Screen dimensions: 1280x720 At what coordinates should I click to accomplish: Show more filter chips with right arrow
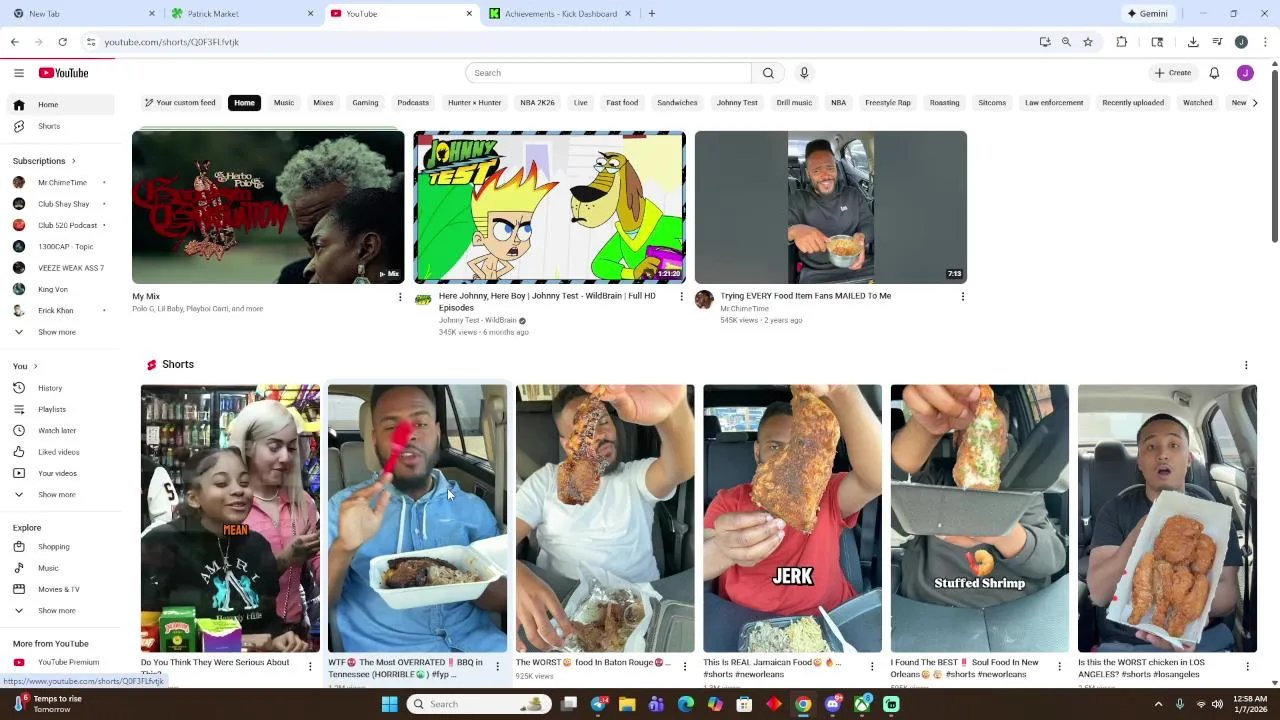(x=1255, y=103)
